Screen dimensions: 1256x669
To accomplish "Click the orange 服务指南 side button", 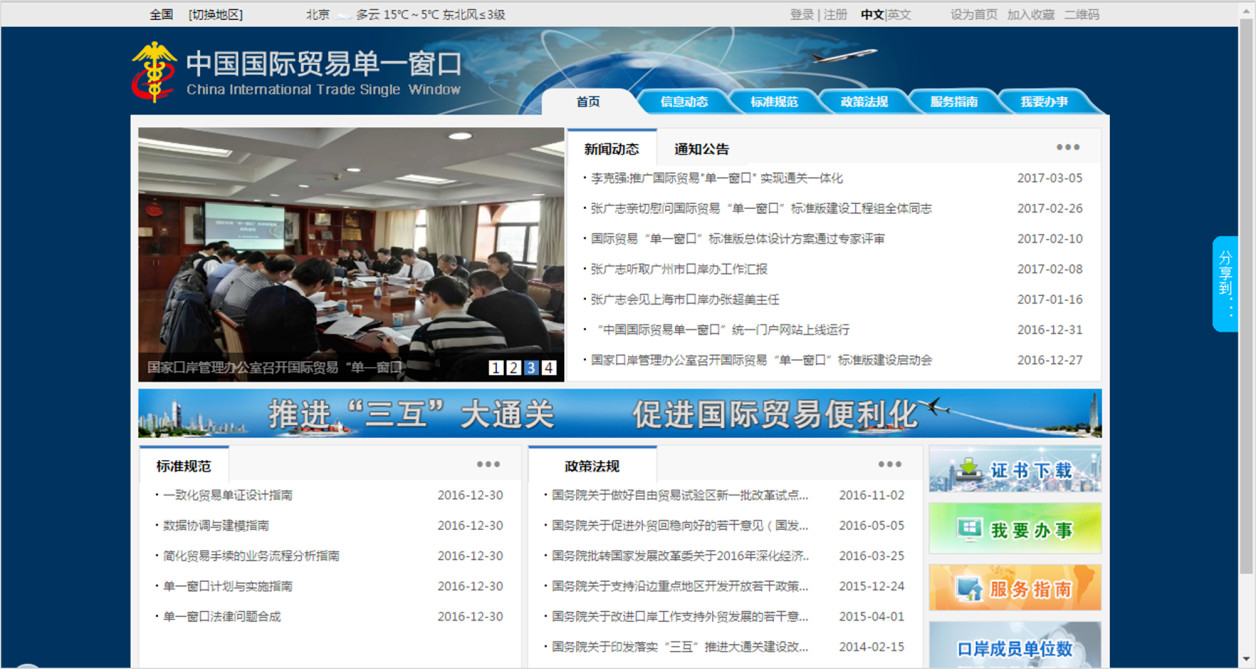I will pyautogui.click(x=1015, y=588).
